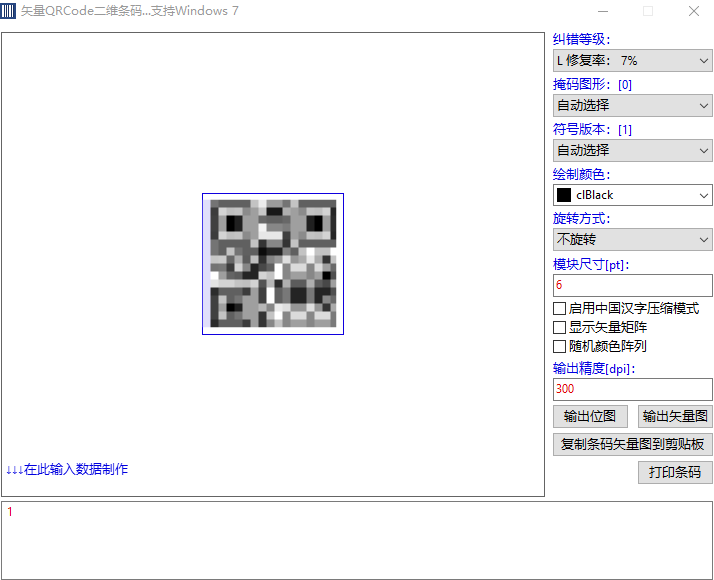Click the 符号版本: [1] label
This screenshot has width=714, height=580.
pyautogui.click(x=592, y=129)
